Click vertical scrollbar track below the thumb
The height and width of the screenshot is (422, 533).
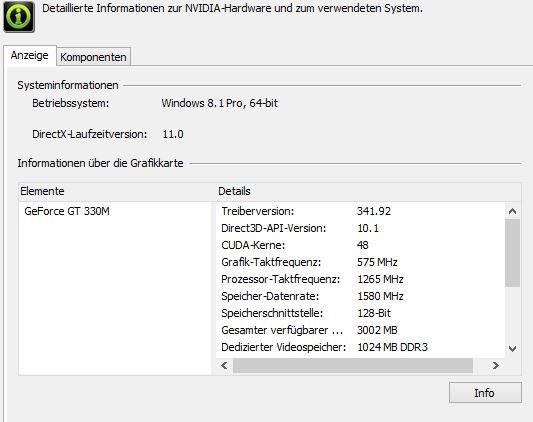513,314
